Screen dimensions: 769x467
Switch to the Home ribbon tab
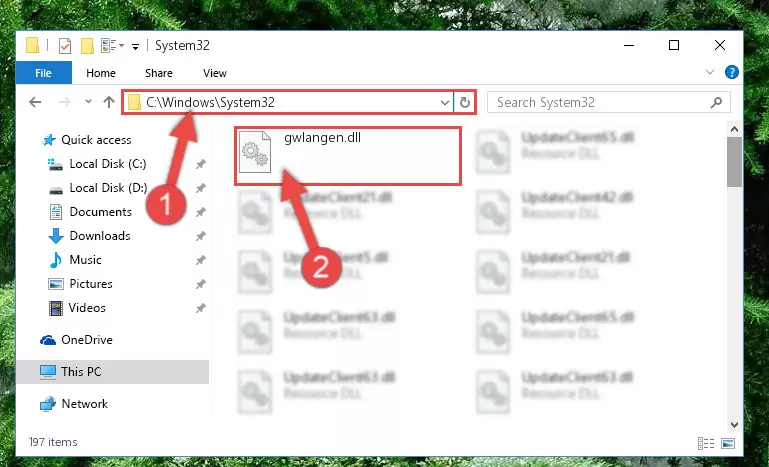pos(101,73)
